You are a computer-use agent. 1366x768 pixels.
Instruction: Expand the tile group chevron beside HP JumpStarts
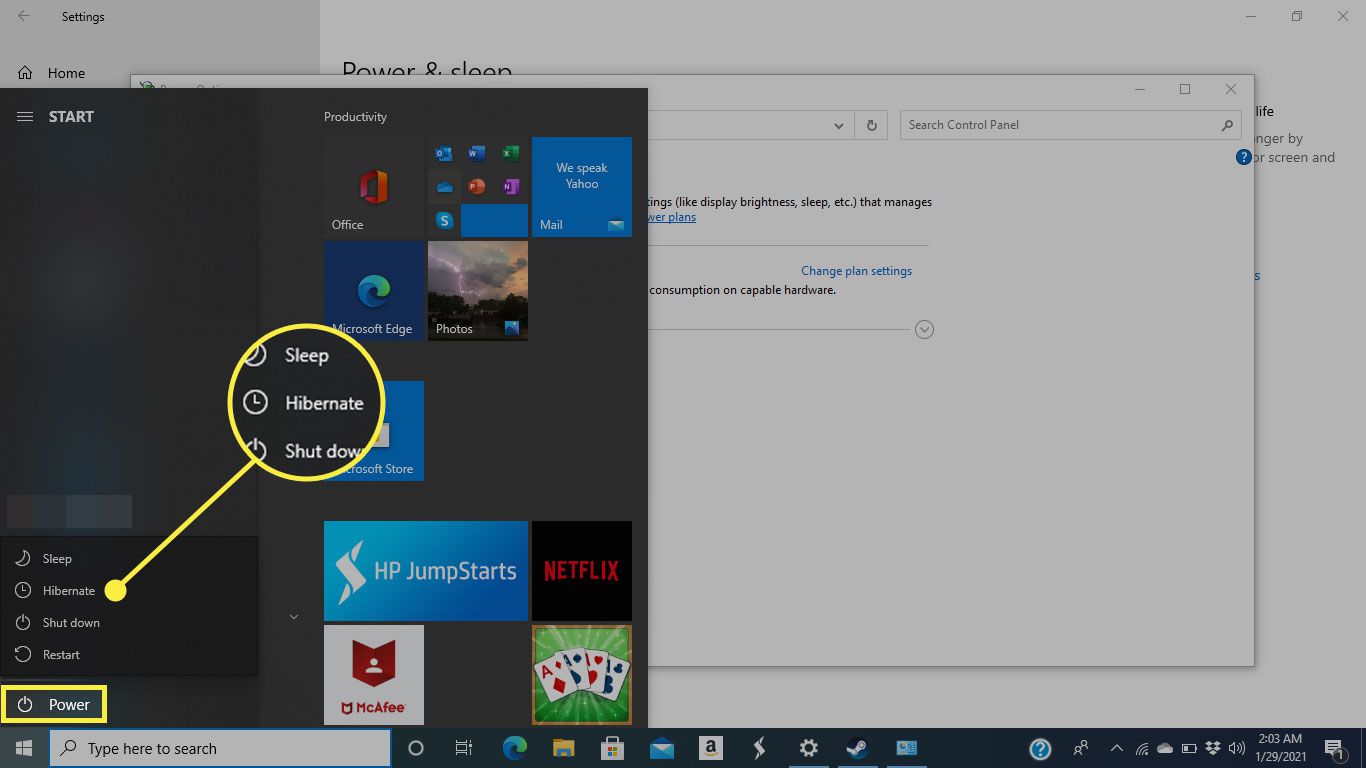point(294,617)
